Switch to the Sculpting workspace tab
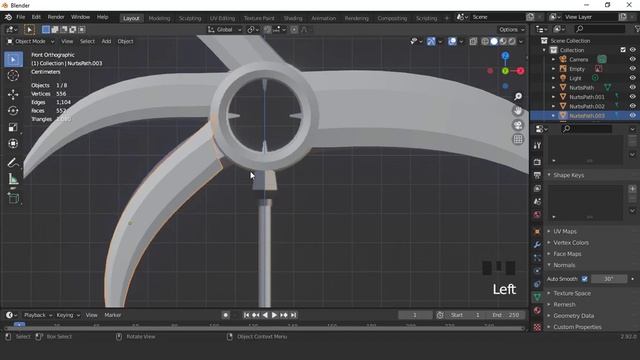The image size is (640, 360). [190, 18]
